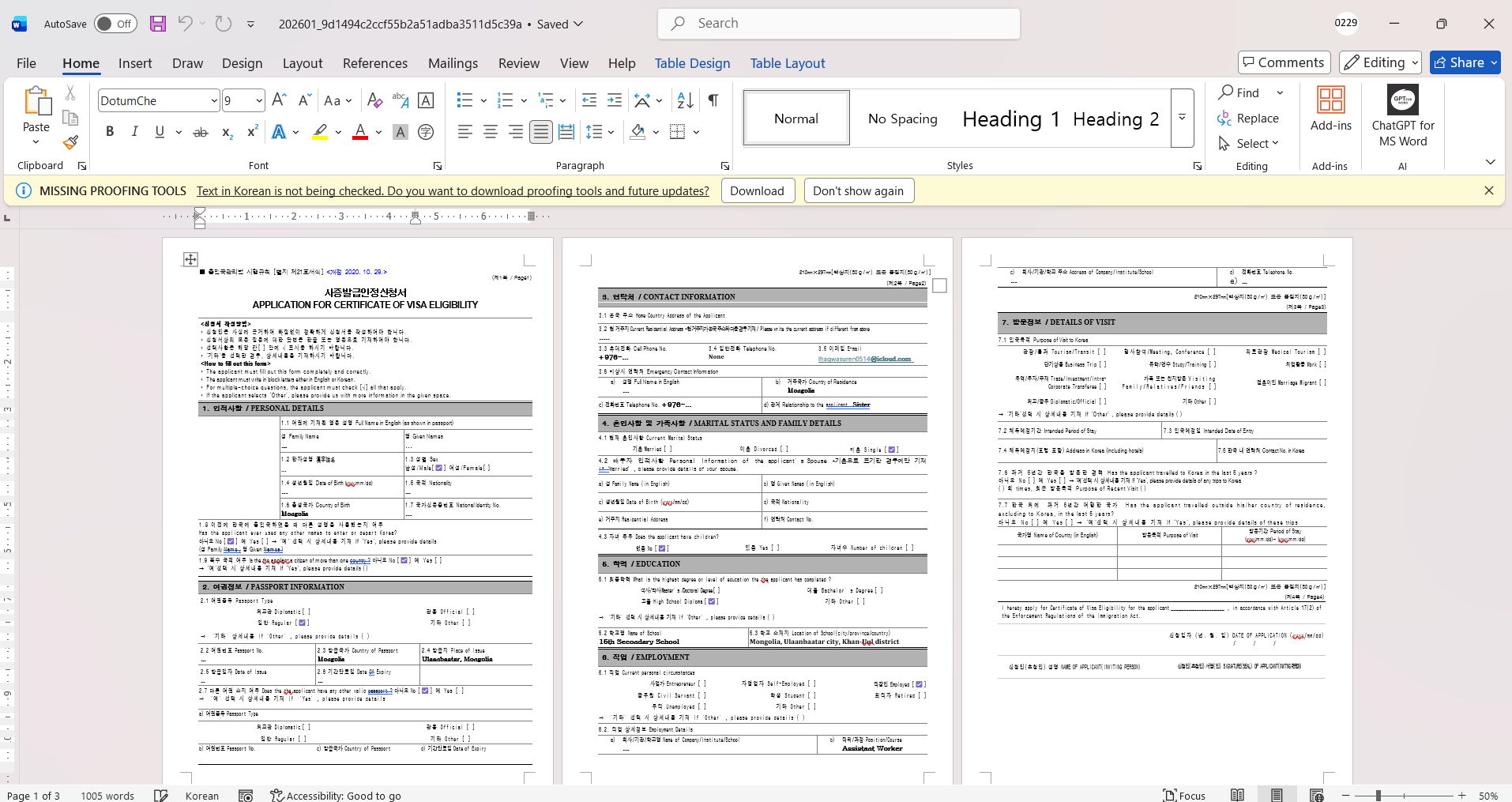Click the Download proofing tools button
This screenshot has width=1512, height=802.
click(757, 191)
